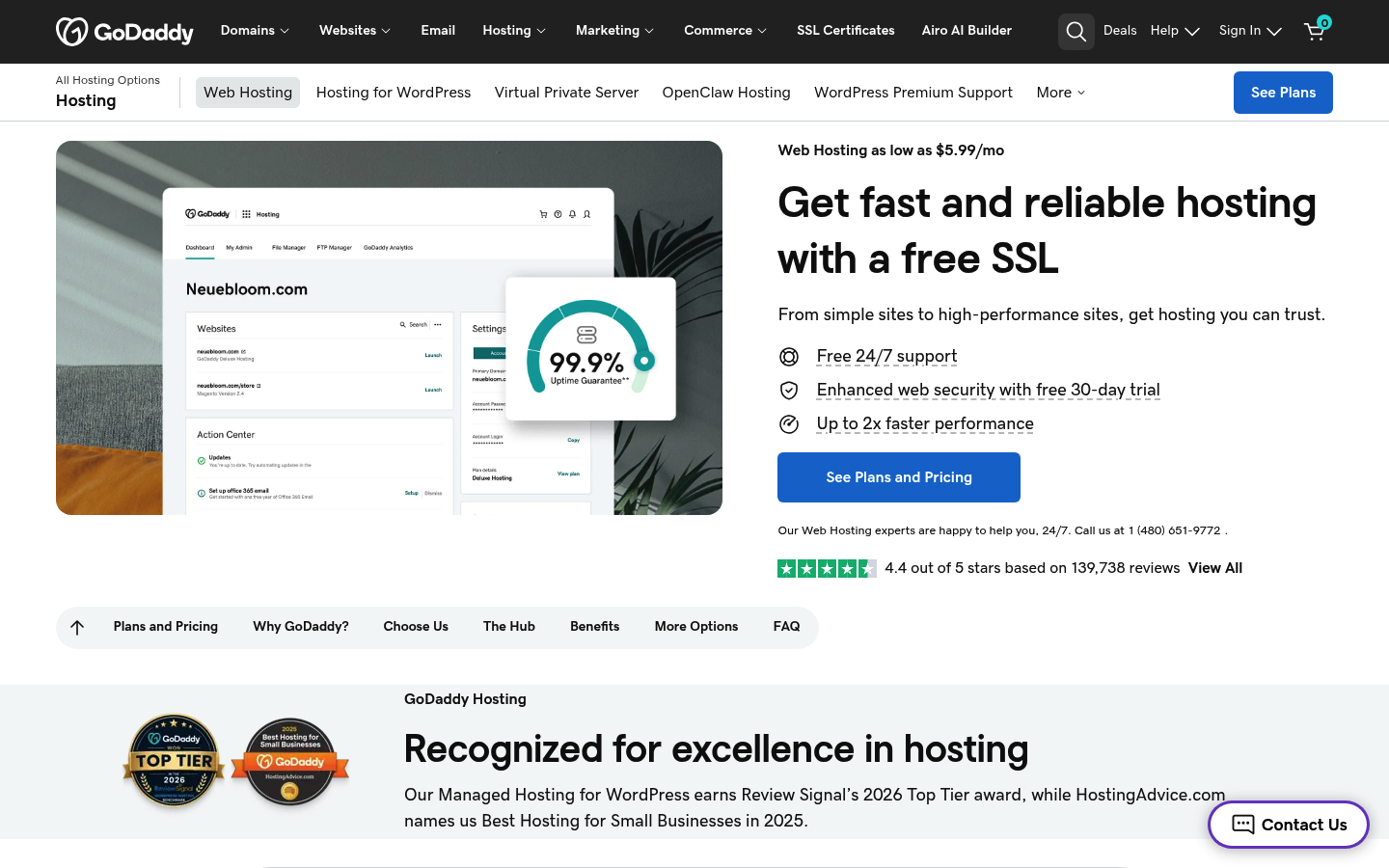The height and width of the screenshot is (868, 1389).
Task: Open the Deals link
Action: coord(1120,31)
